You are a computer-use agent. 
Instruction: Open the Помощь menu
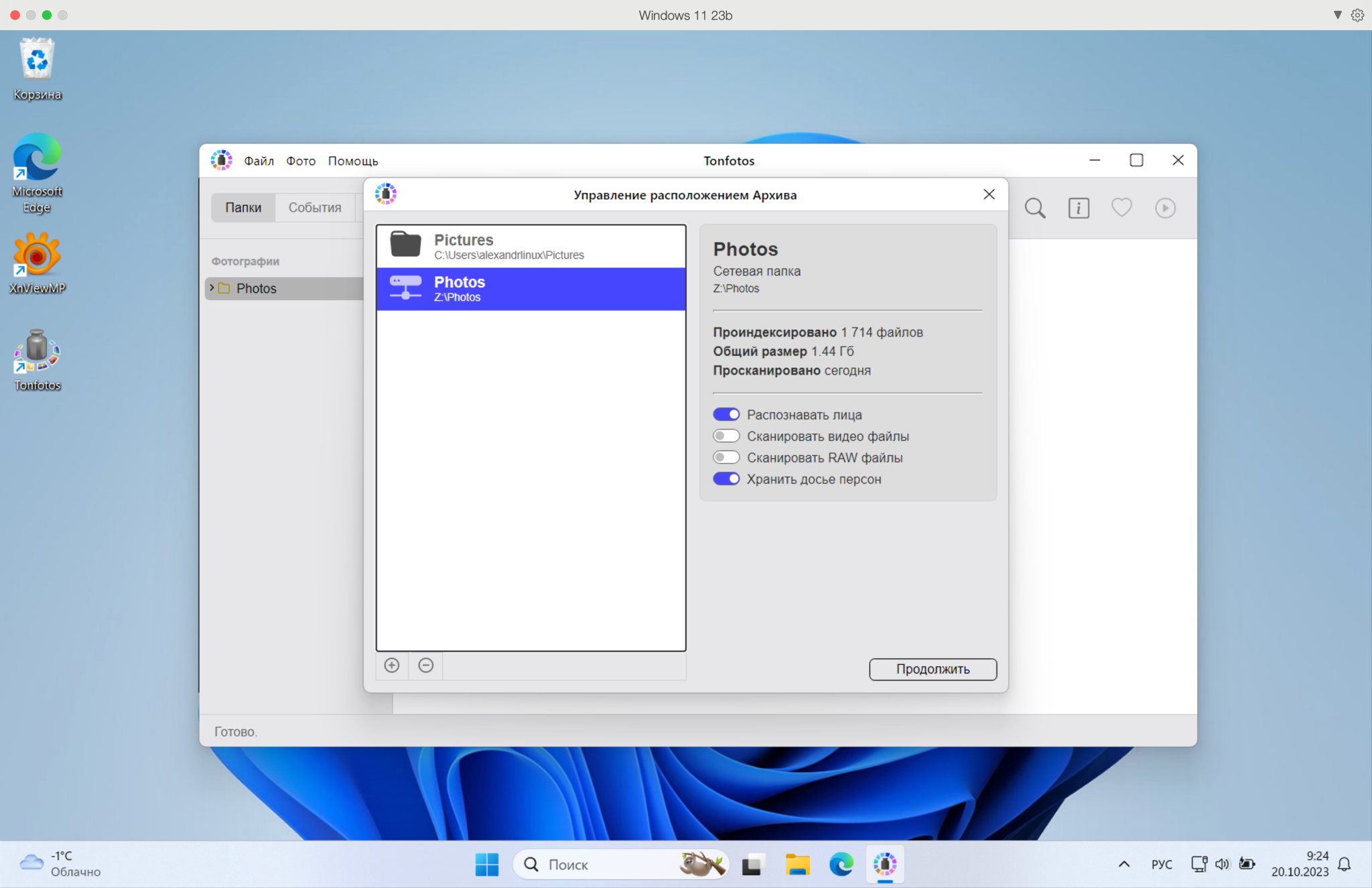click(353, 161)
